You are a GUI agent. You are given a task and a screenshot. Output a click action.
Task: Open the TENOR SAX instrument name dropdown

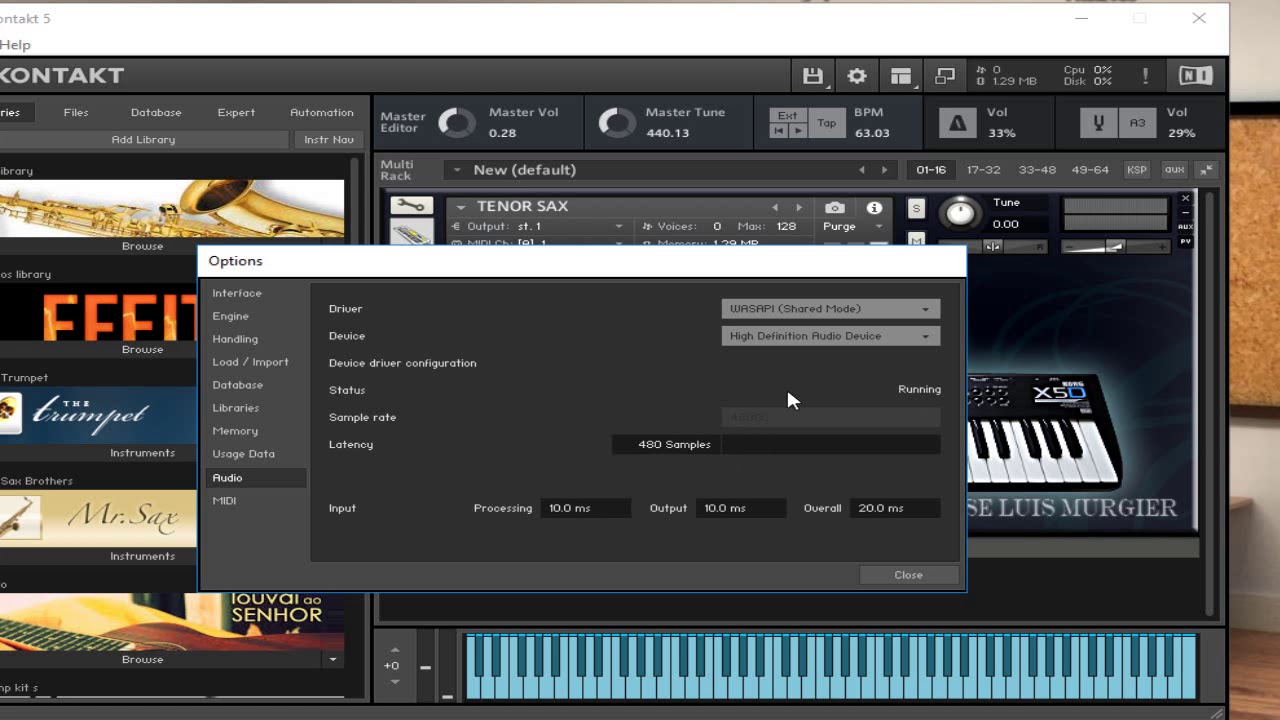pos(460,207)
